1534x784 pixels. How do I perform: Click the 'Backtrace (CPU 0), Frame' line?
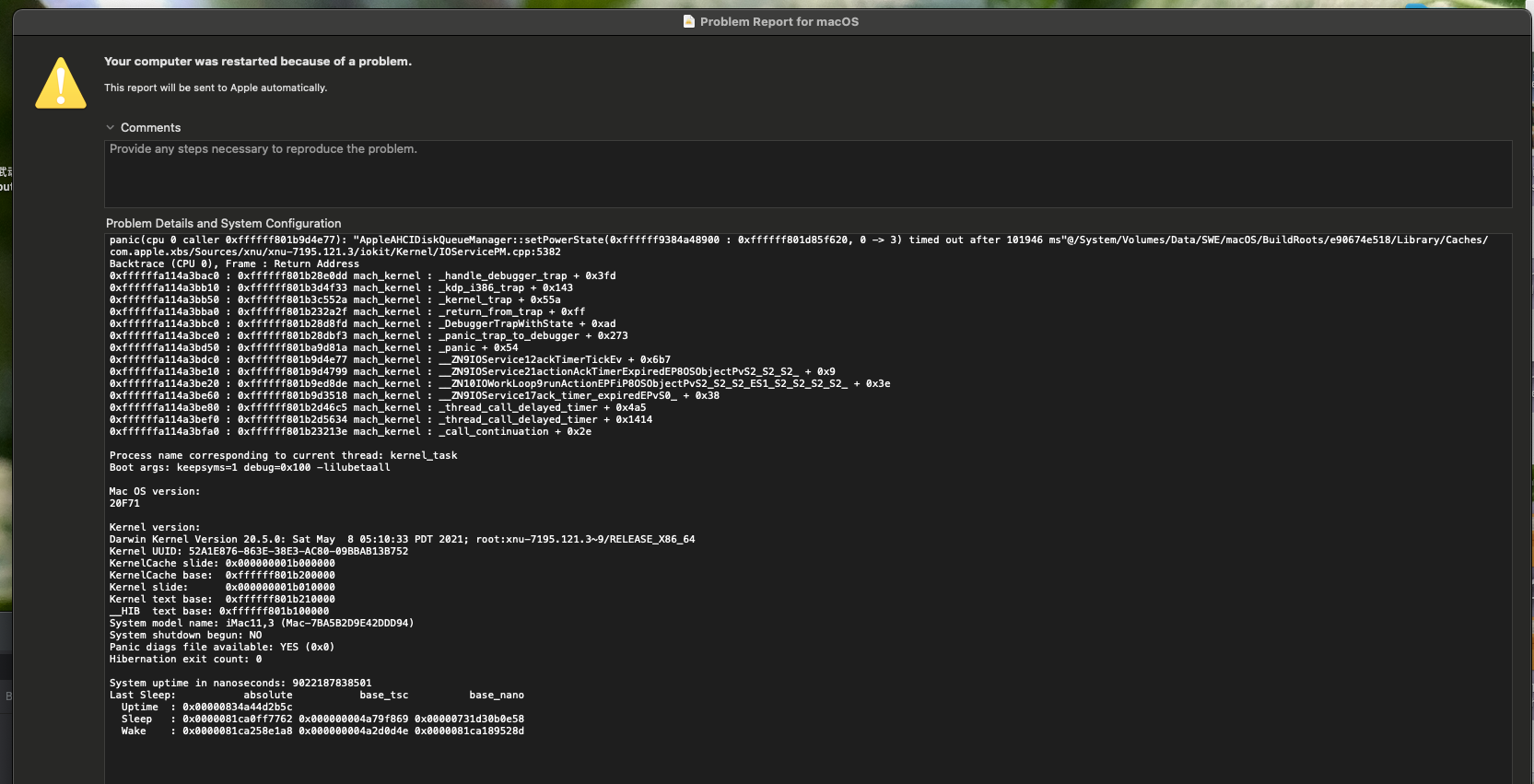point(234,263)
